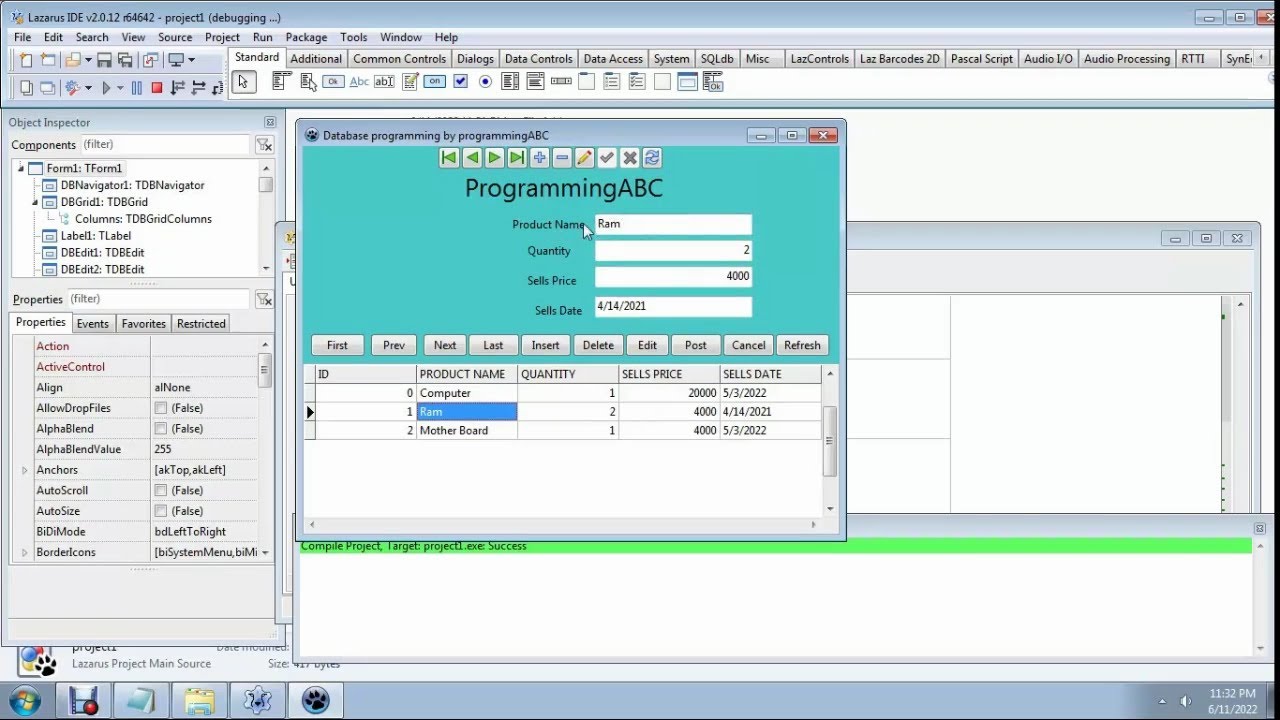Click the Insert button on the form
This screenshot has width=1280, height=720.
point(545,345)
